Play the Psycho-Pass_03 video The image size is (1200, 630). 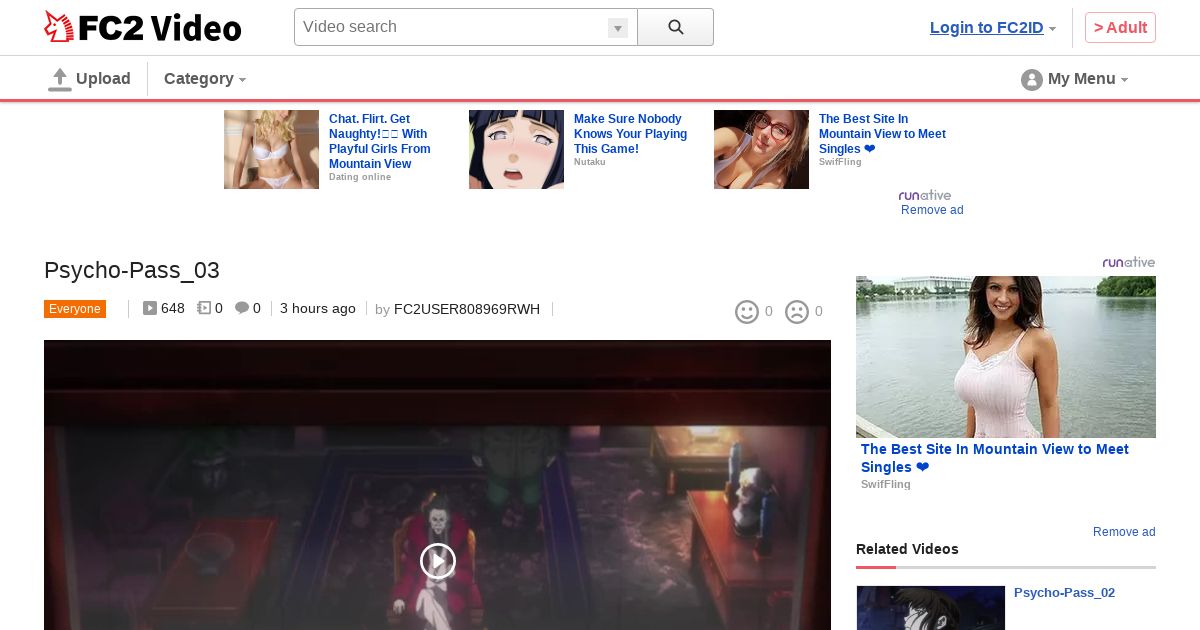pyautogui.click(x=437, y=561)
